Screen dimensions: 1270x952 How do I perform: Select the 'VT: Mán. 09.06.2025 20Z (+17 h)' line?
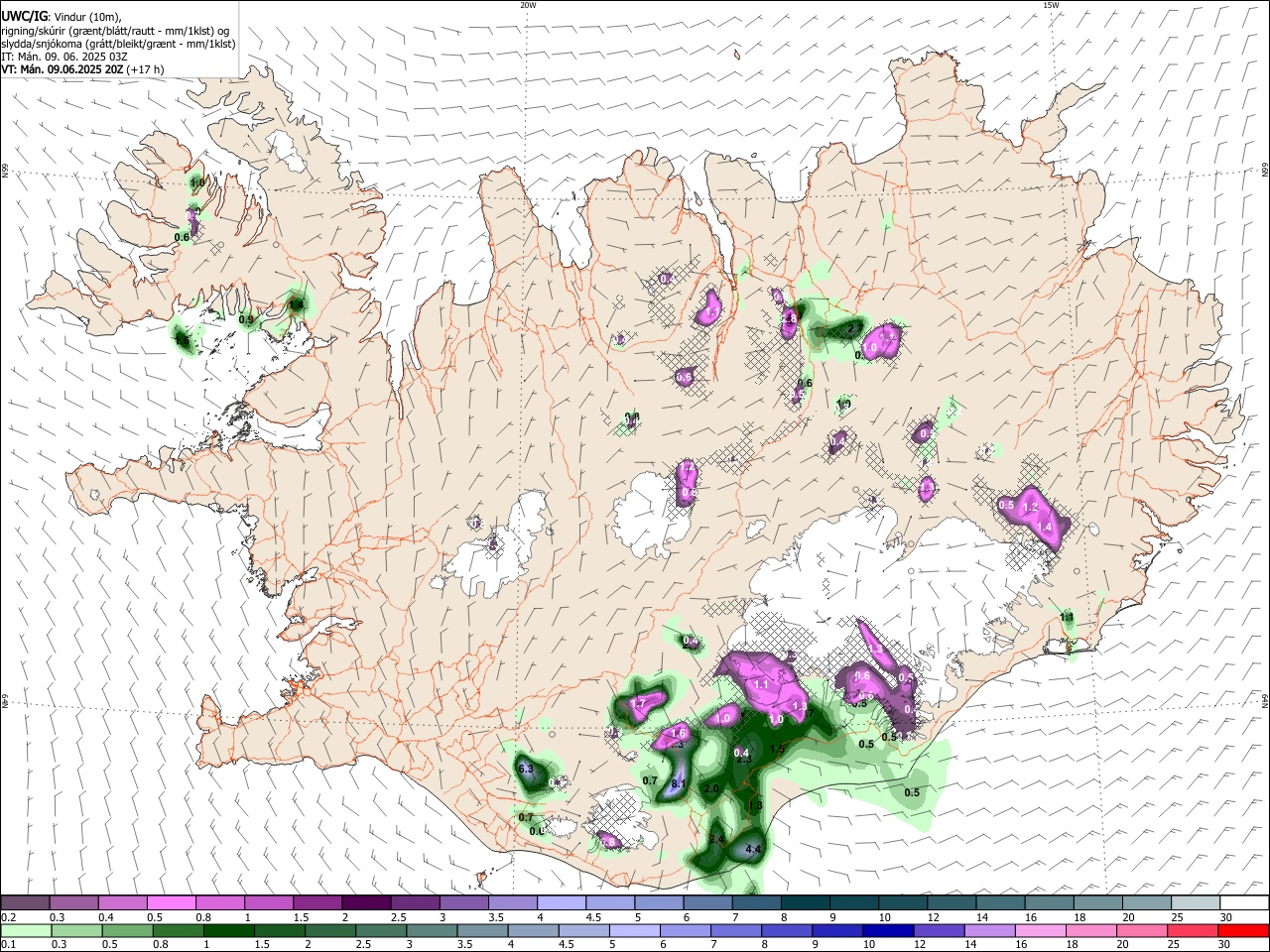pos(82,69)
